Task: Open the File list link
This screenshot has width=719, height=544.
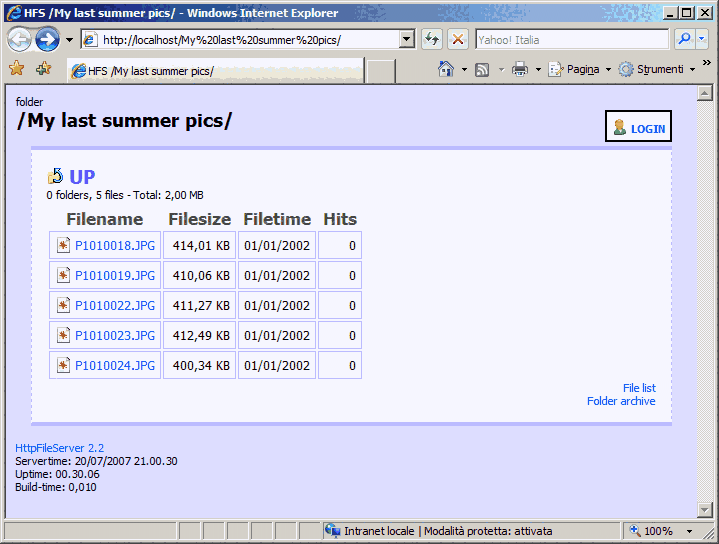Action: (639, 388)
